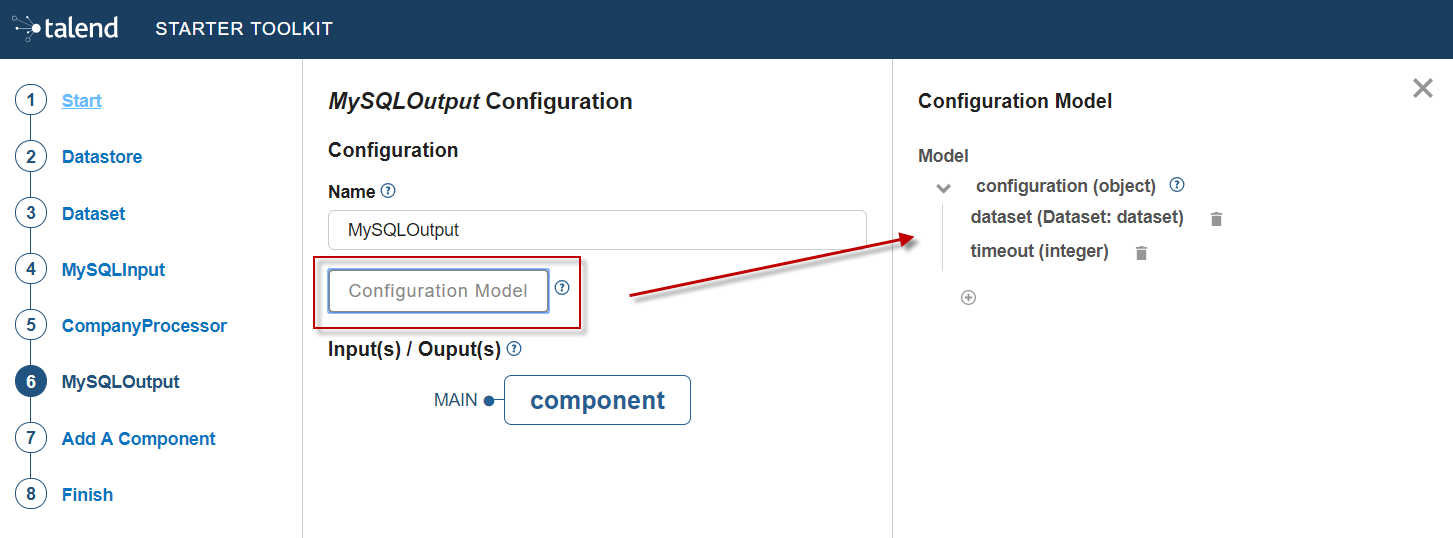Open the Datastore step
1453x538 pixels.
[x=102, y=157]
